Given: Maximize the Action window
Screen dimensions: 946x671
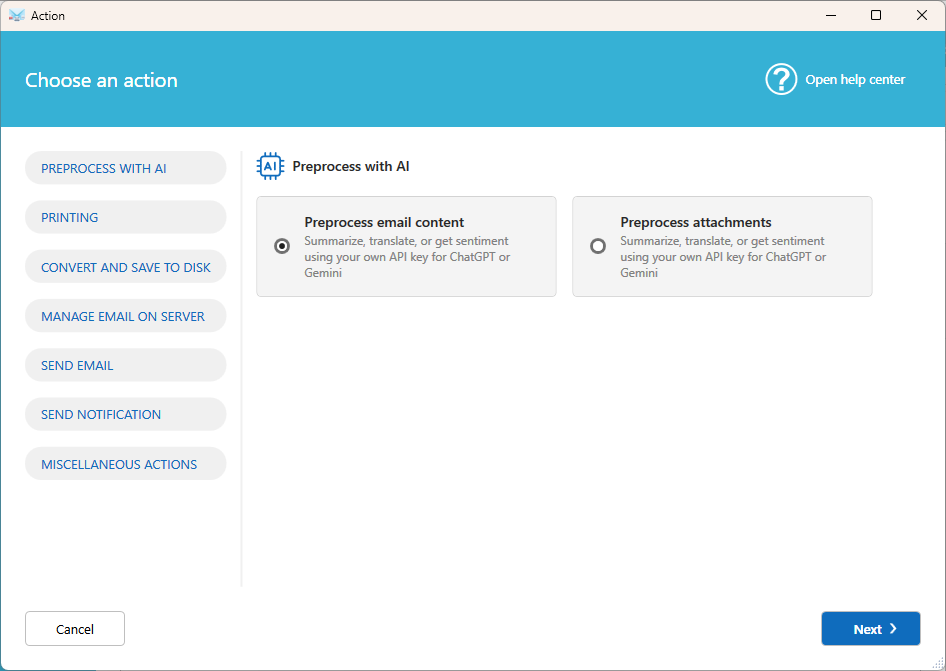Looking at the screenshot, I should (876, 16).
